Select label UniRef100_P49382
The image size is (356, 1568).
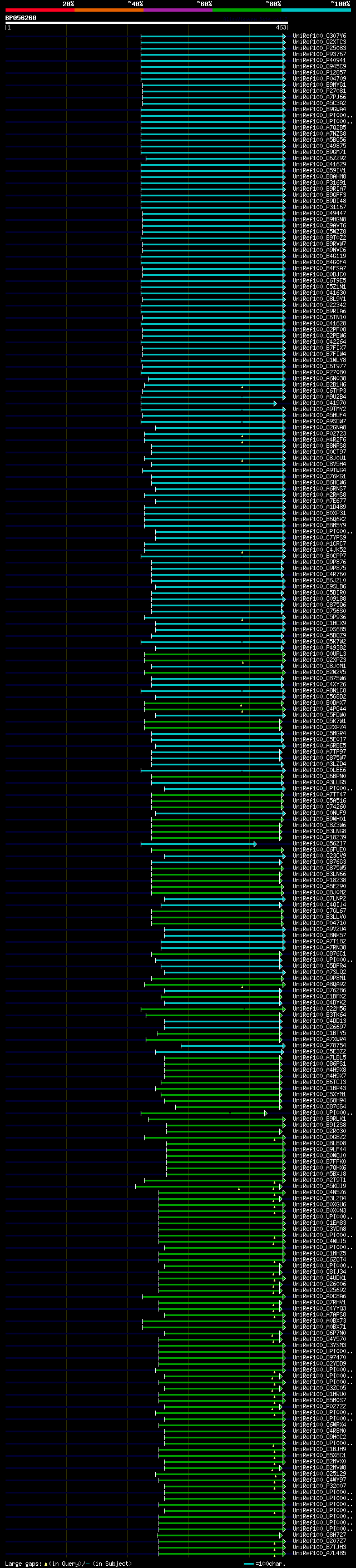[319, 647]
